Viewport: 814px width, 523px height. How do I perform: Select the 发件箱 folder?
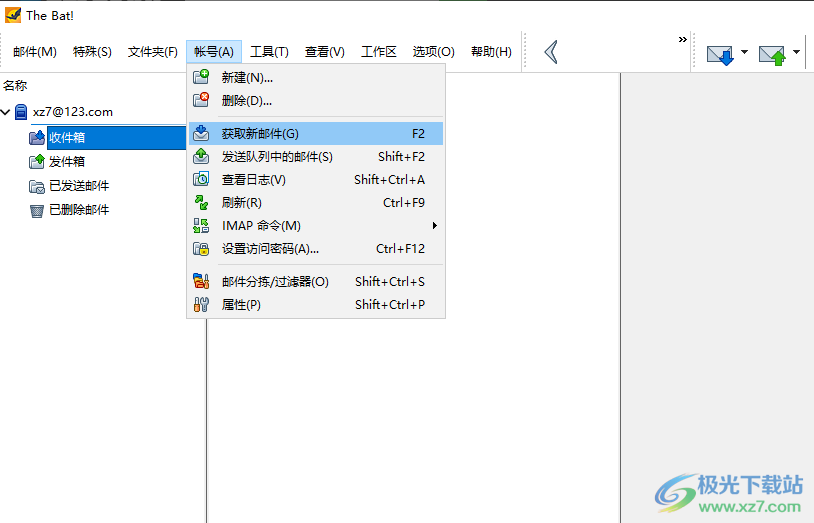click(67, 162)
